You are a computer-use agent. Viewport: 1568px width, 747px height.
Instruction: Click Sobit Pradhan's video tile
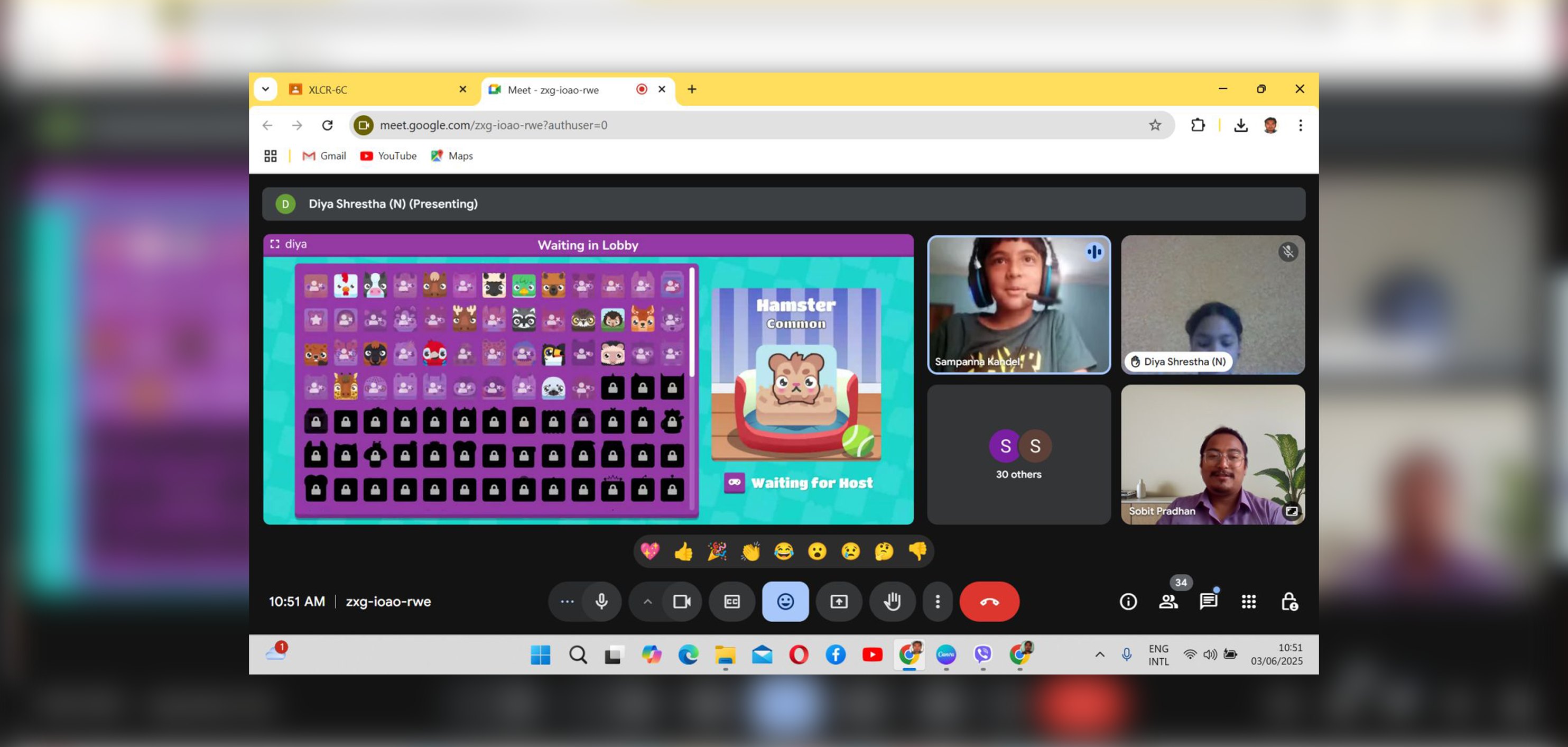(1212, 454)
